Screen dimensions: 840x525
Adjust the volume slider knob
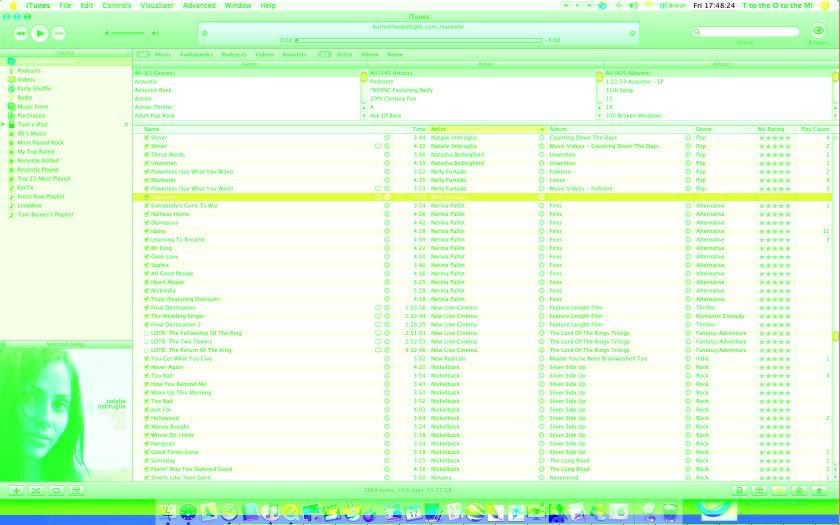146,33
